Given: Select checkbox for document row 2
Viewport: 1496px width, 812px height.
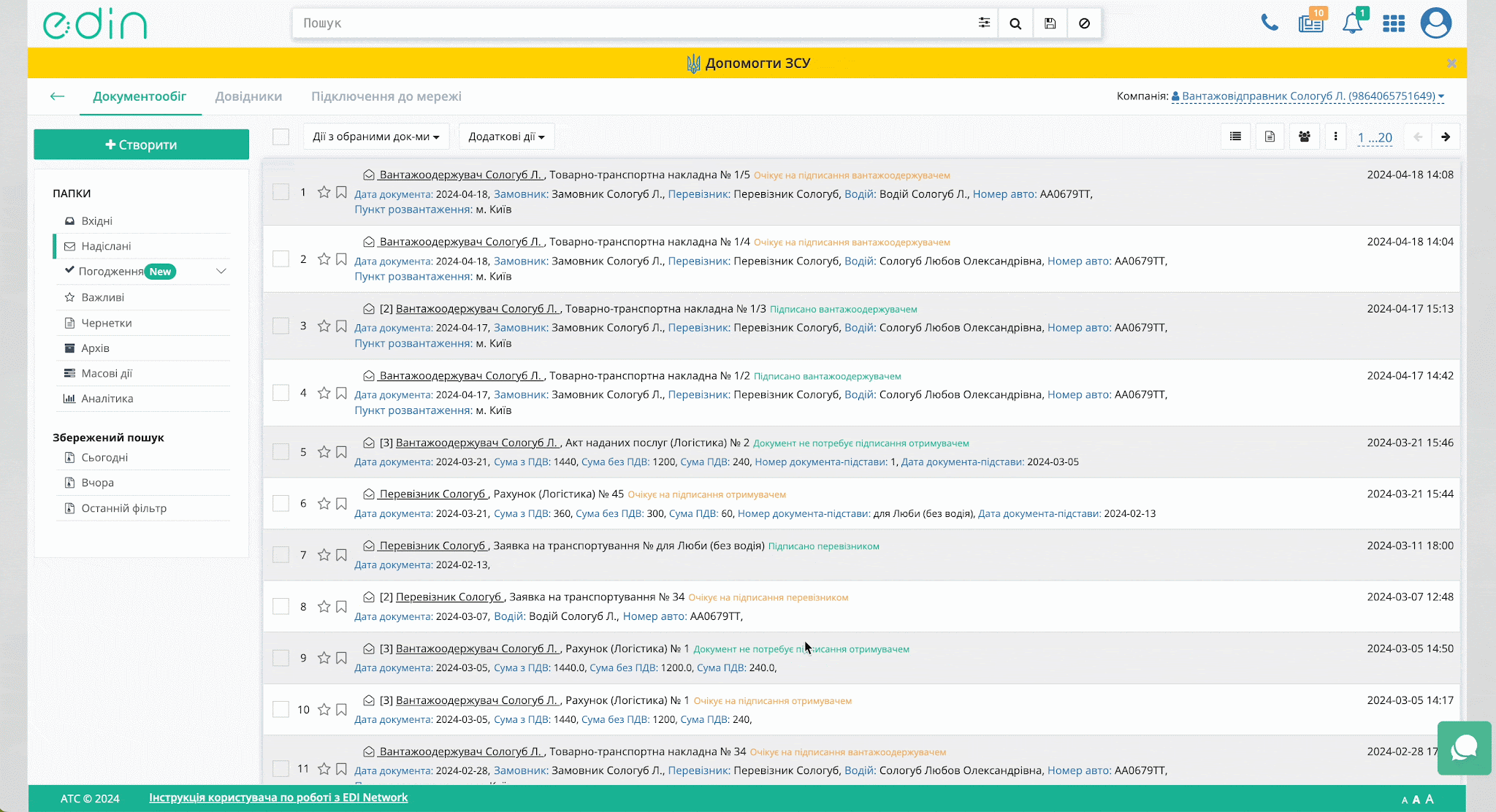Looking at the screenshot, I should [x=280, y=259].
